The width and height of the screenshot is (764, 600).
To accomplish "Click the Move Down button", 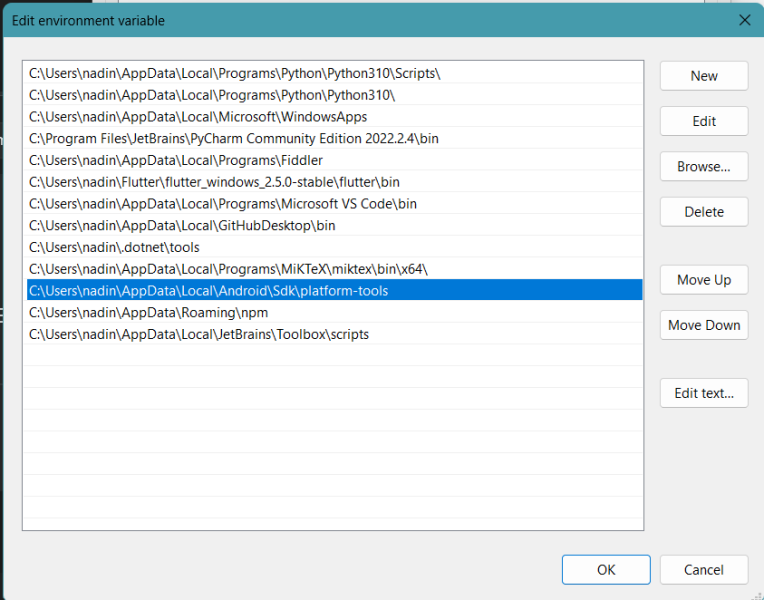I will coord(704,325).
